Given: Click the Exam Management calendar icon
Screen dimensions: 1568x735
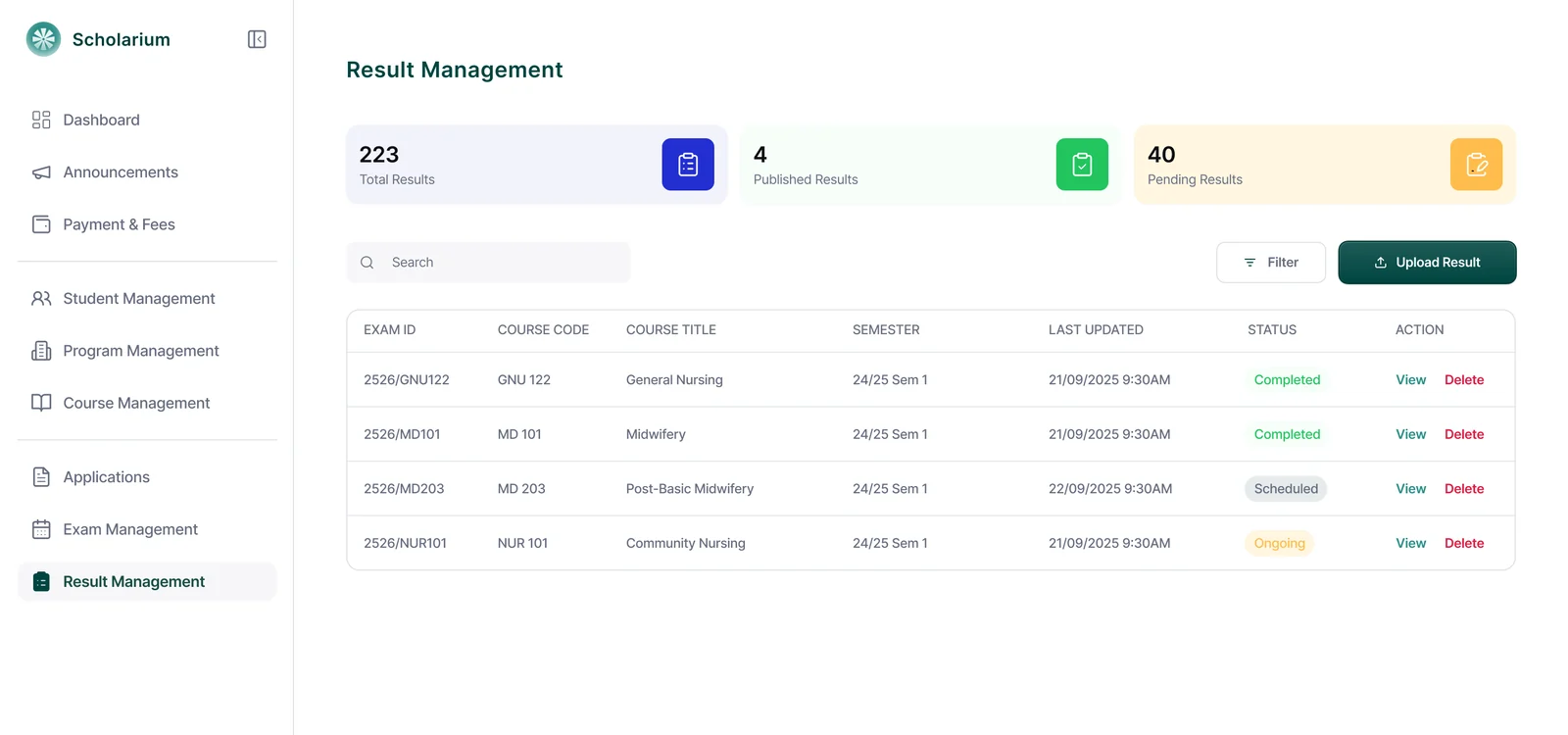Looking at the screenshot, I should tap(41, 529).
